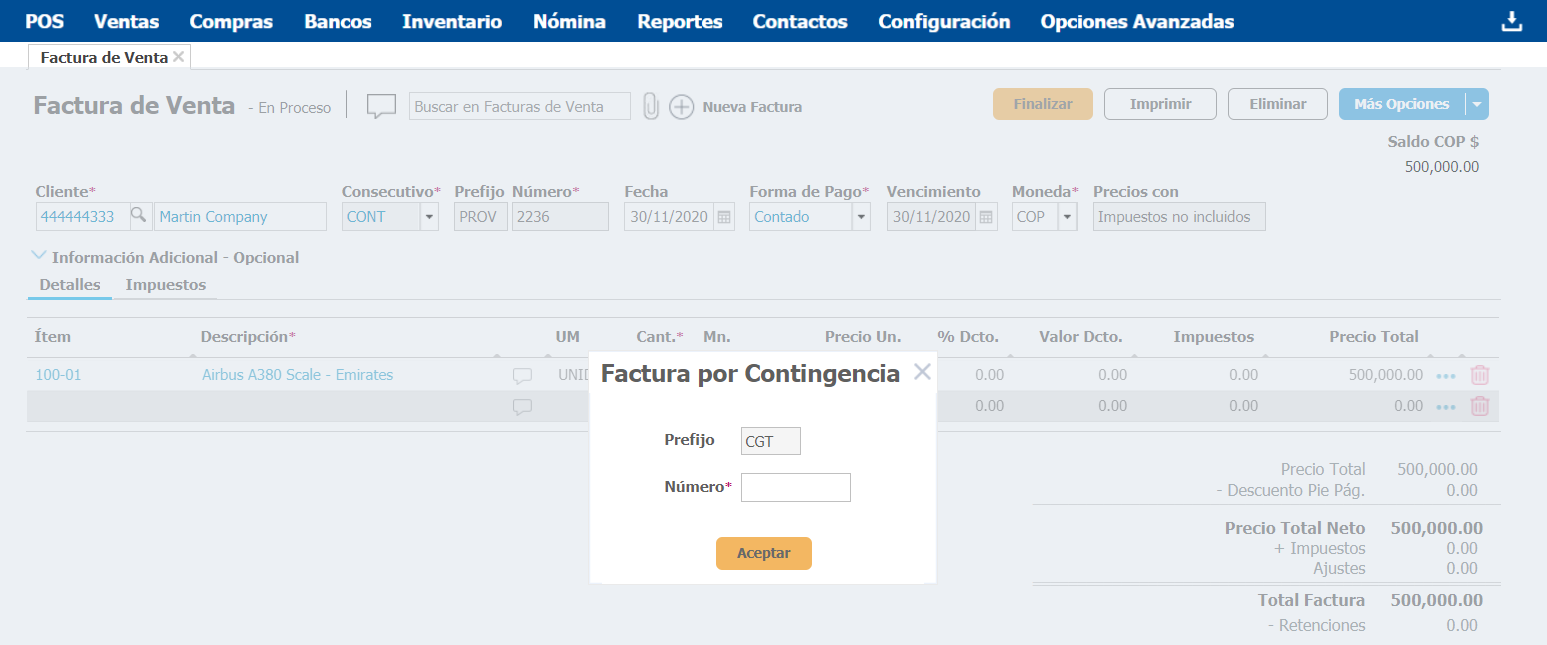Collapse Información Adicional section
This screenshot has height=645, width=1547.
click(x=39, y=257)
